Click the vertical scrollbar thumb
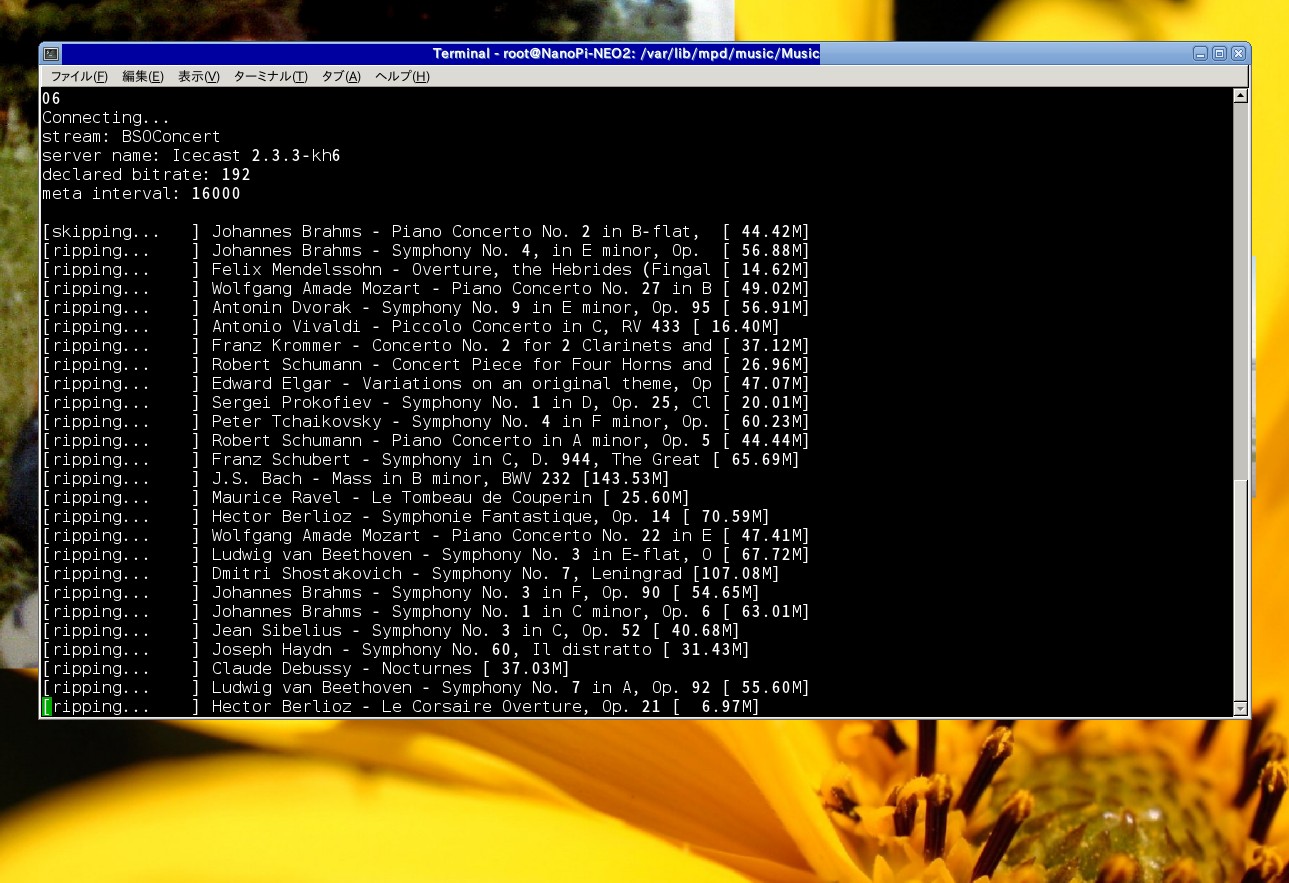1289x883 pixels. pyautogui.click(x=1241, y=588)
